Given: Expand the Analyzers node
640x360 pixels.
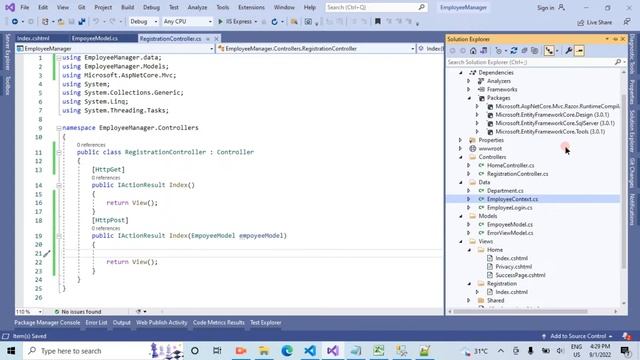Looking at the screenshot, I should [469, 81].
